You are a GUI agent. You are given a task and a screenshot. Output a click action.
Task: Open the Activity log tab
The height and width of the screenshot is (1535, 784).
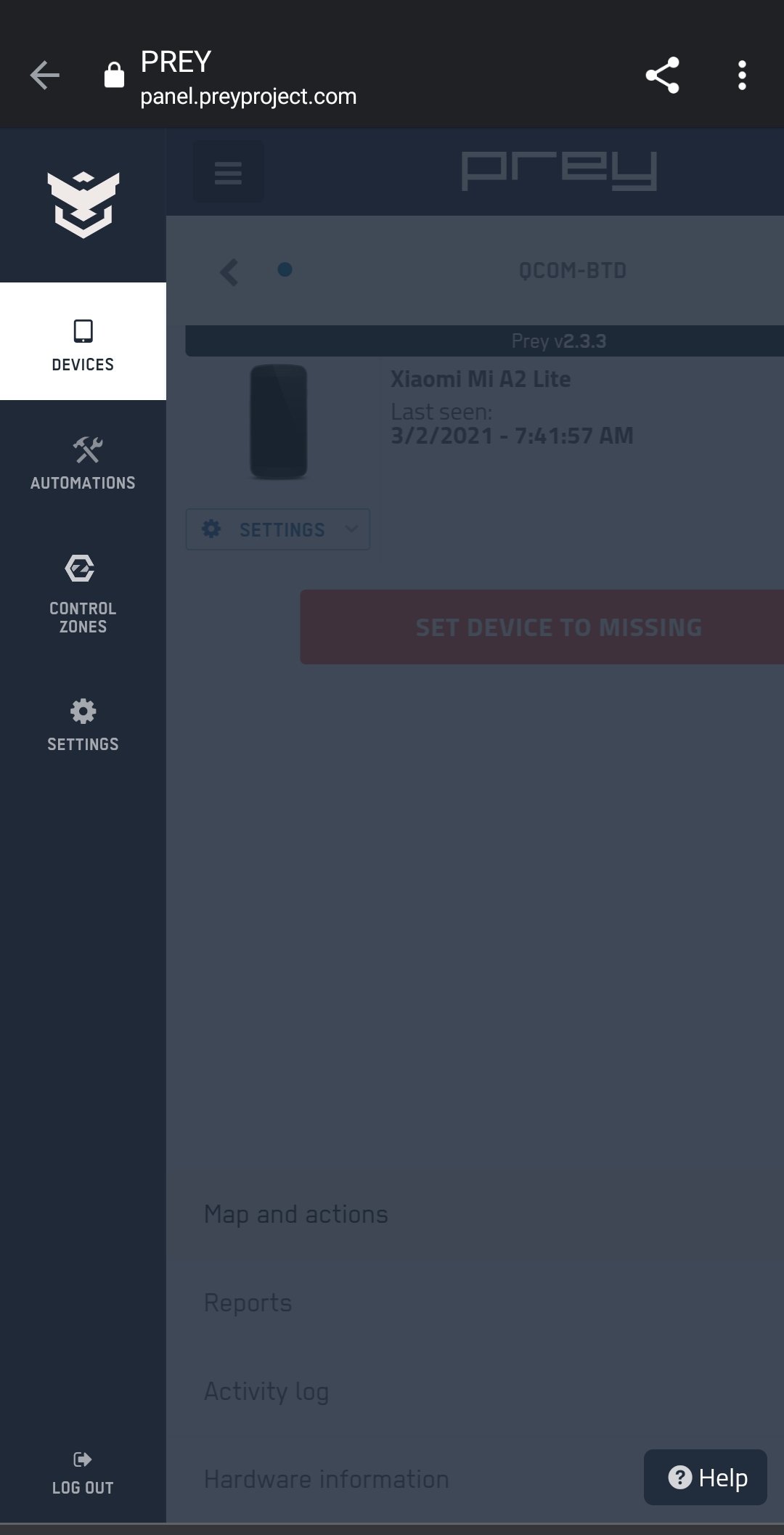(266, 1391)
